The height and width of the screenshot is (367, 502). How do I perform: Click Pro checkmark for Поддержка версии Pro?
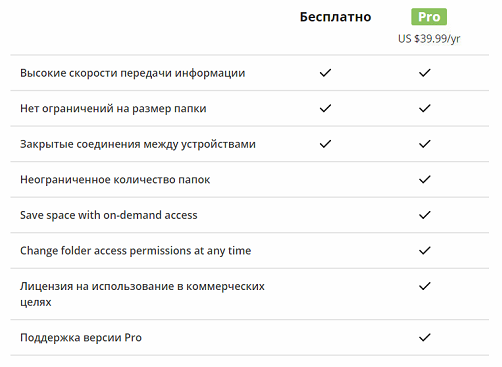(x=425, y=337)
